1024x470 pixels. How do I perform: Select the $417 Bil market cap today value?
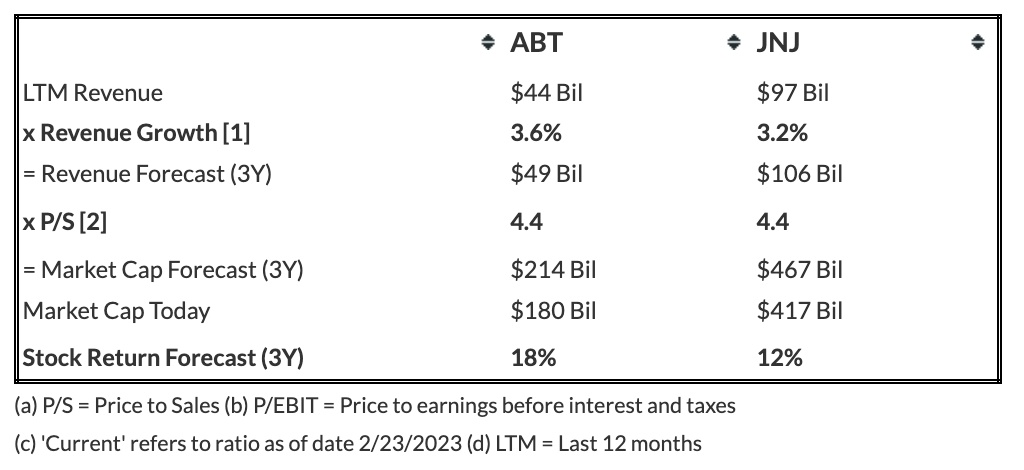pyautogui.click(x=800, y=311)
